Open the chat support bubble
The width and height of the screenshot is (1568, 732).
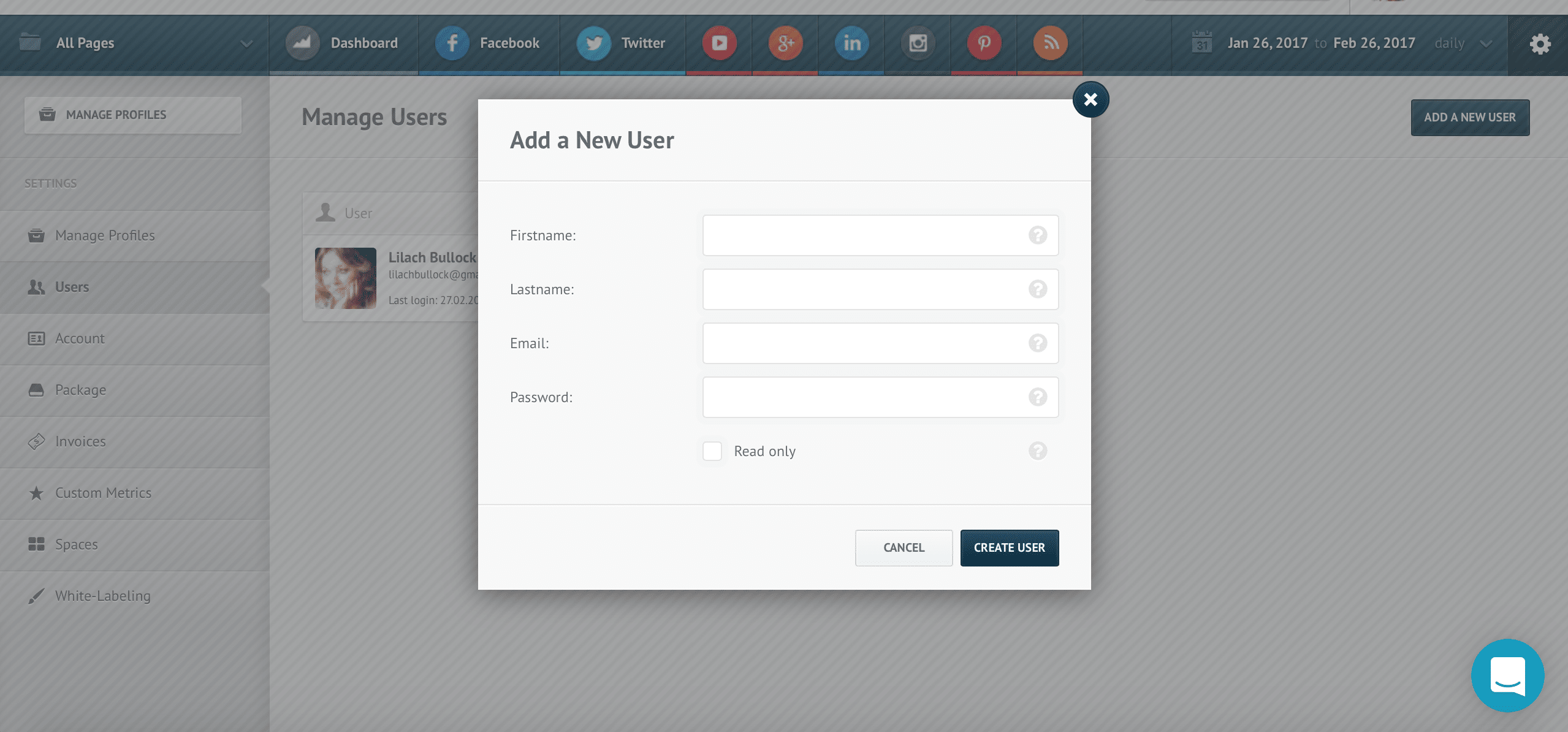(x=1507, y=676)
